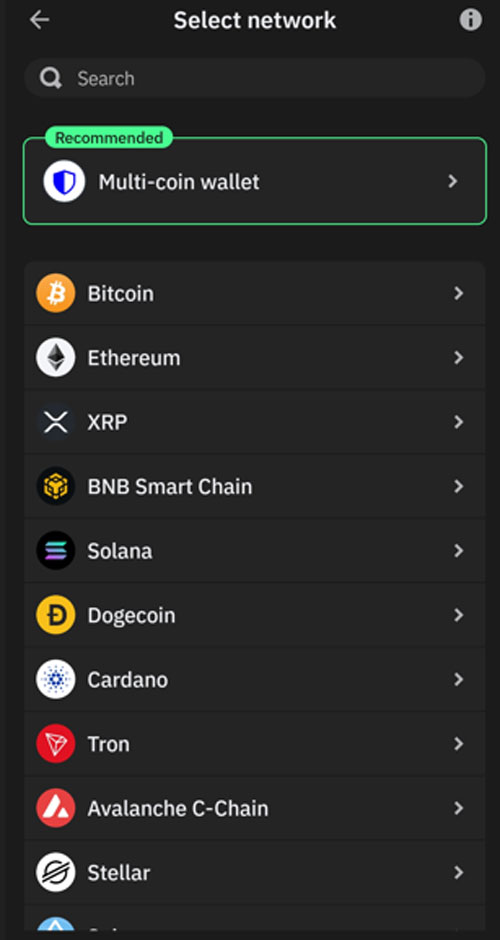Tap the Solana gradient logo
The width and height of the screenshot is (500, 940).
point(56,550)
